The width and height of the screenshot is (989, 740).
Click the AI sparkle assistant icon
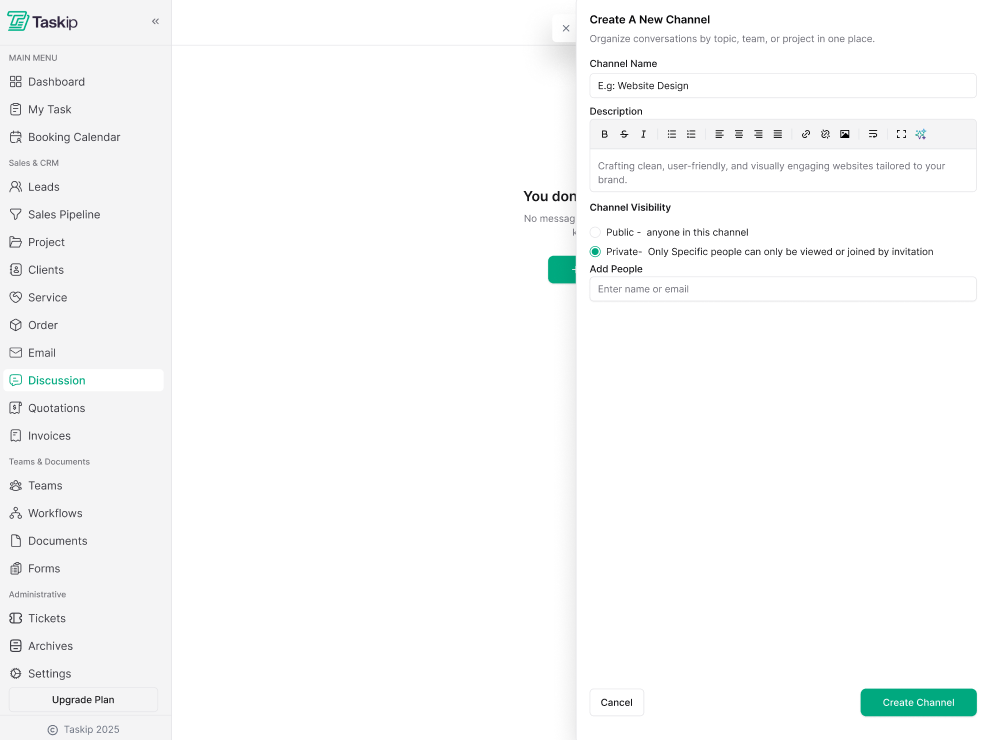tap(921, 134)
